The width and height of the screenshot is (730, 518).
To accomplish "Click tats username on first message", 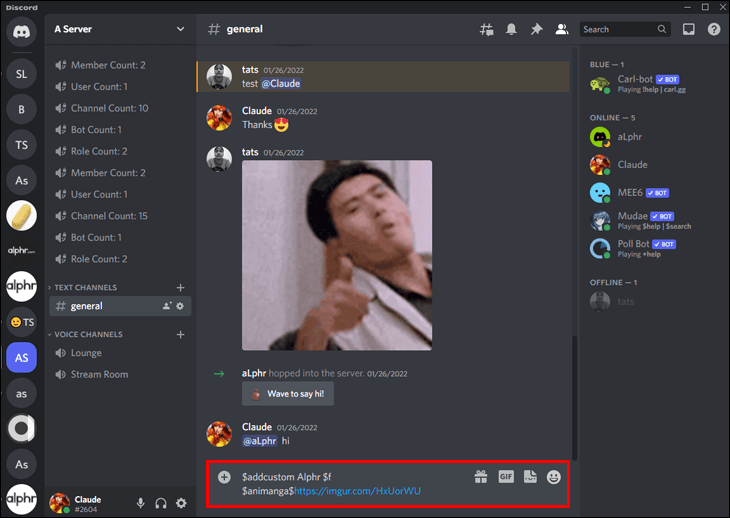I will click(x=250, y=70).
